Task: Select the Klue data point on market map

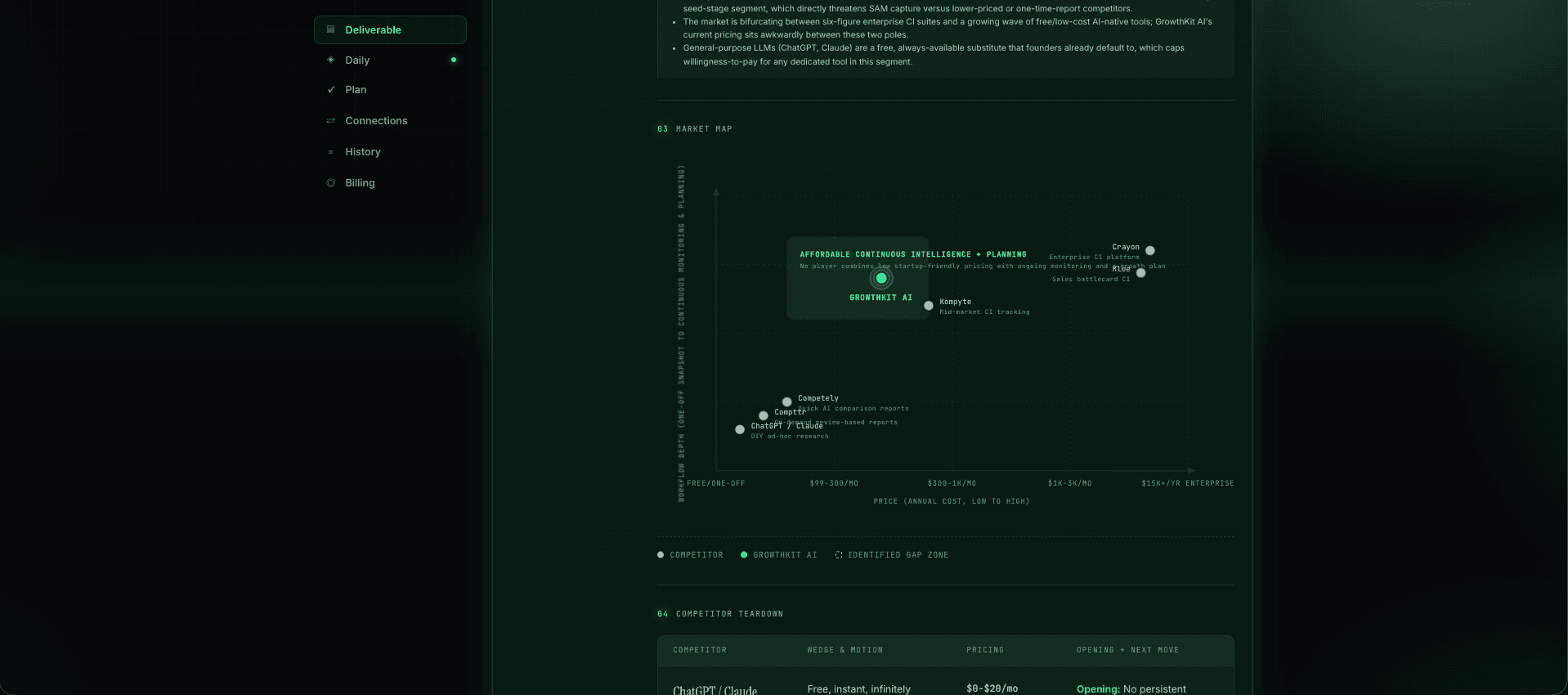Action: tap(1140, 272)
